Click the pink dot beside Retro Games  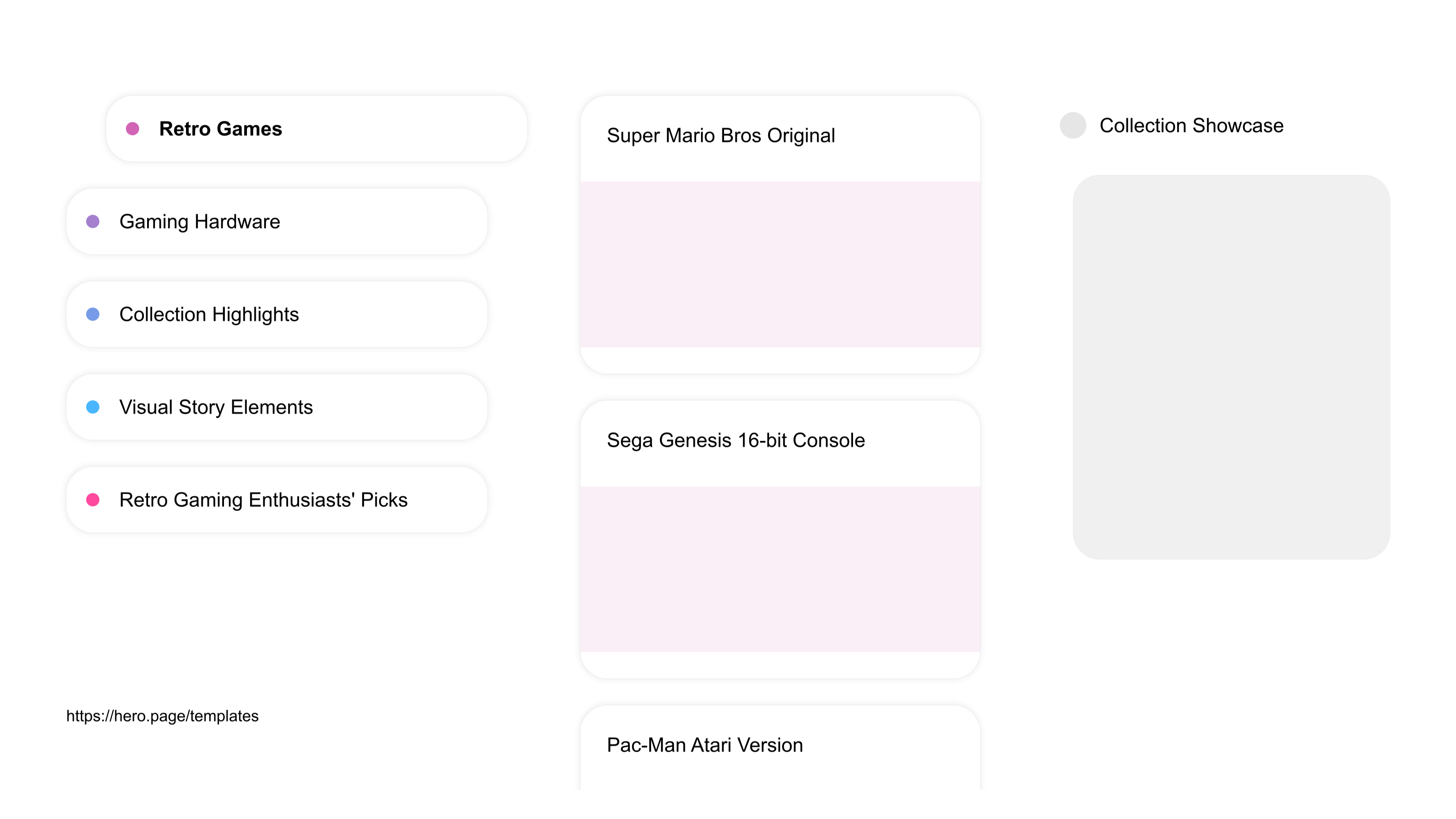point(132,129)
